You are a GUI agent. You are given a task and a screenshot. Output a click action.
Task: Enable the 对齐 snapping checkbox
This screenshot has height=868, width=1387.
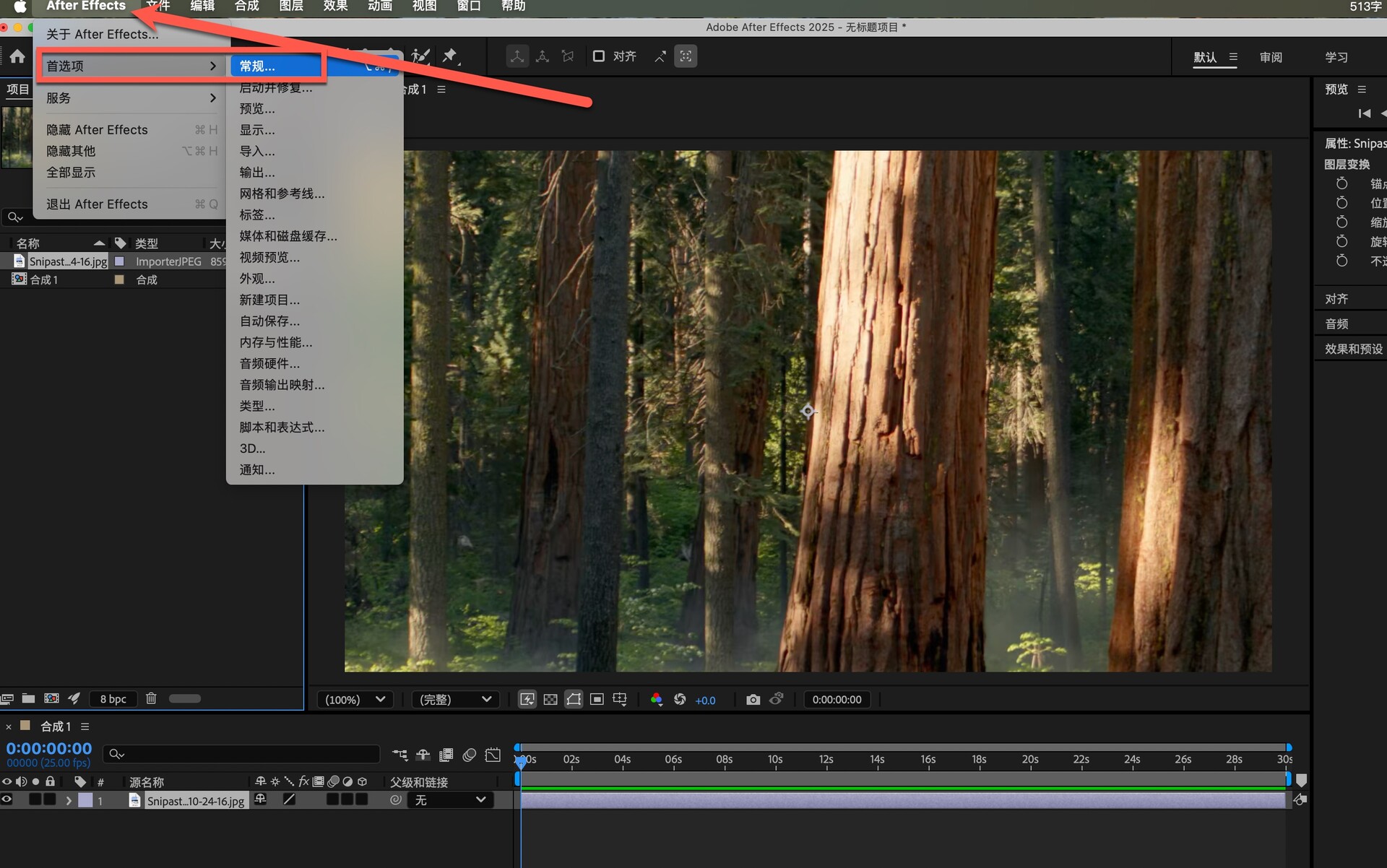click(x=599, y=56)
